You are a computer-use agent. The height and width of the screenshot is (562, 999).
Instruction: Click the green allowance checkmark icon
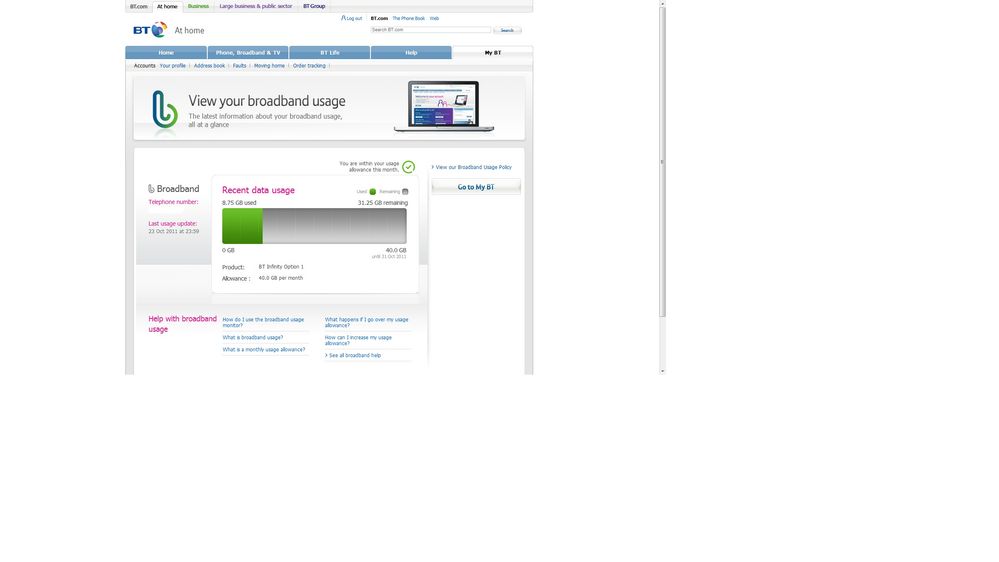408,167
